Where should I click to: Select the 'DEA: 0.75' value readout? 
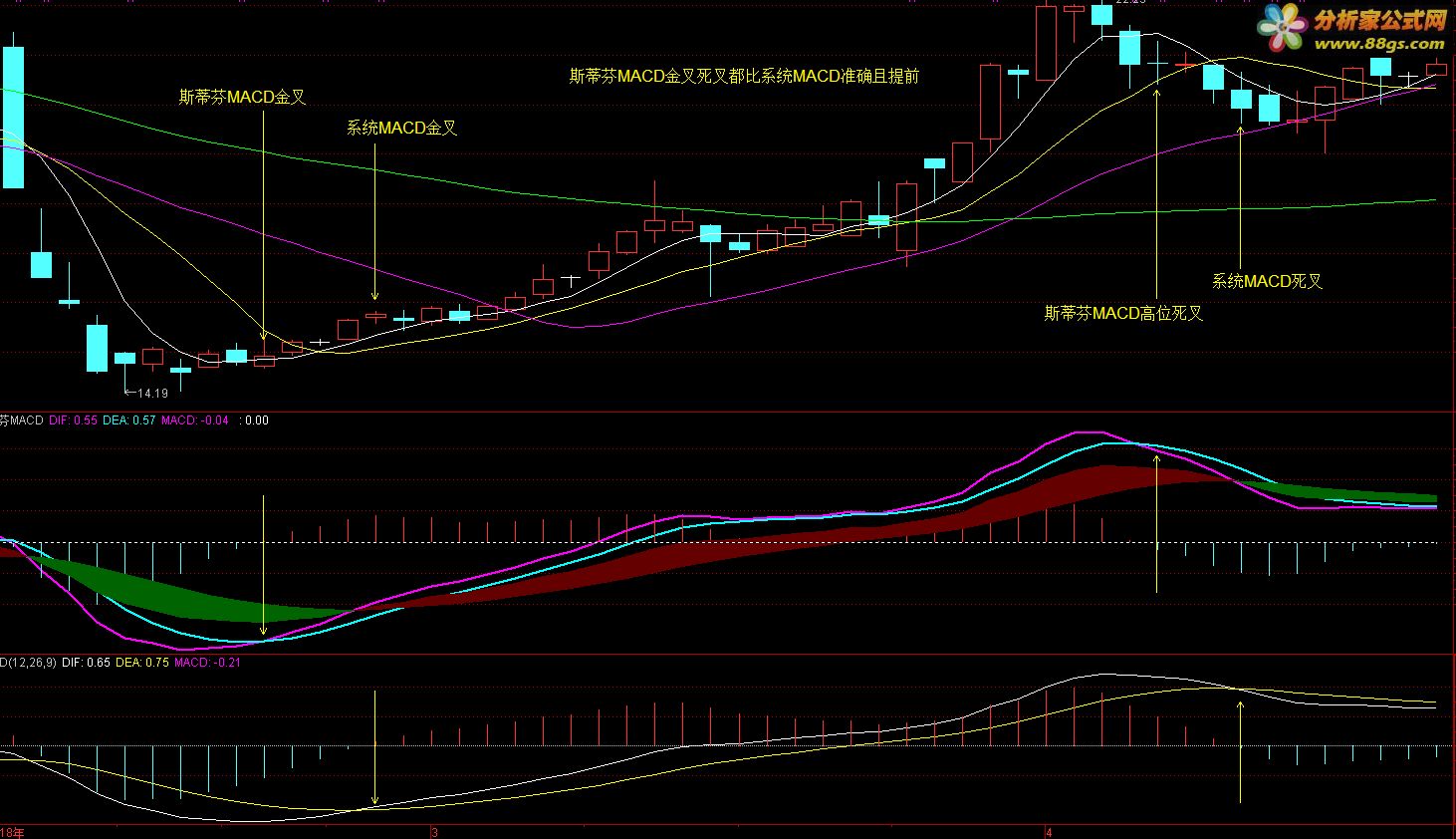tap(142, 663)
